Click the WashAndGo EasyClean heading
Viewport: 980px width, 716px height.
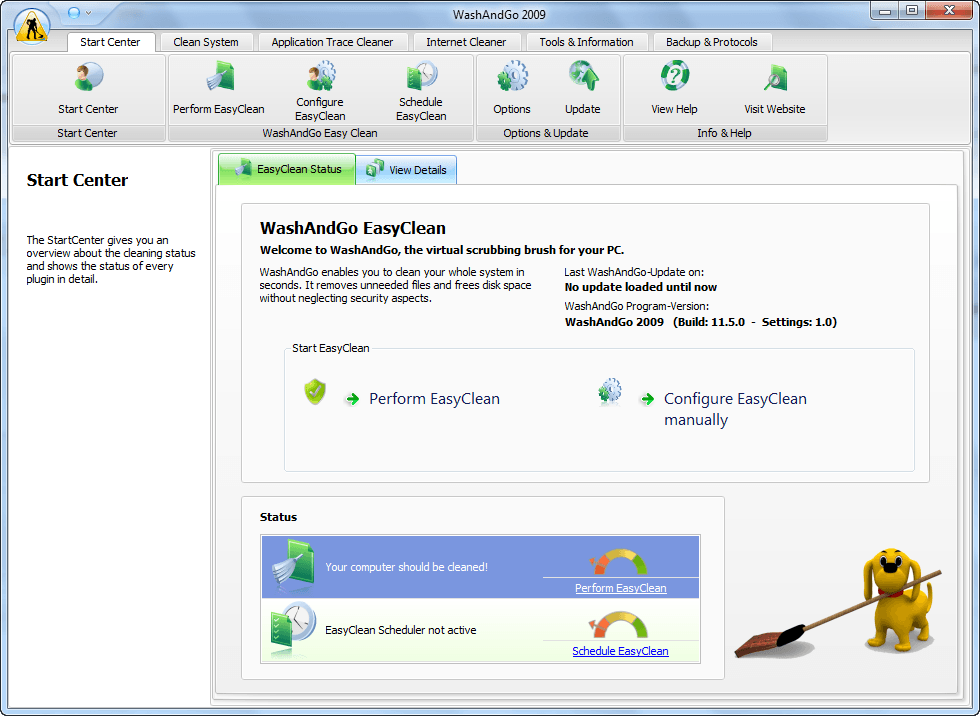(x=352, y=228)
